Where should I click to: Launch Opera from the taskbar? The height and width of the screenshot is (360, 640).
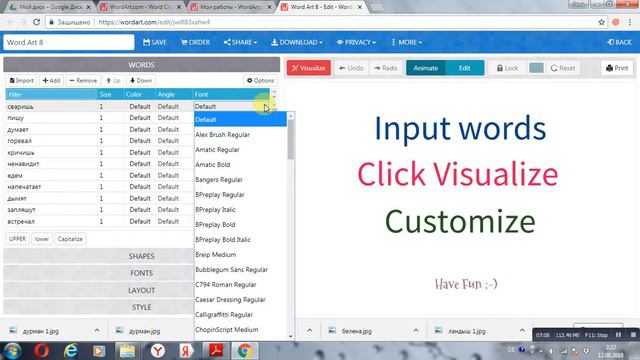coord(41,351)
